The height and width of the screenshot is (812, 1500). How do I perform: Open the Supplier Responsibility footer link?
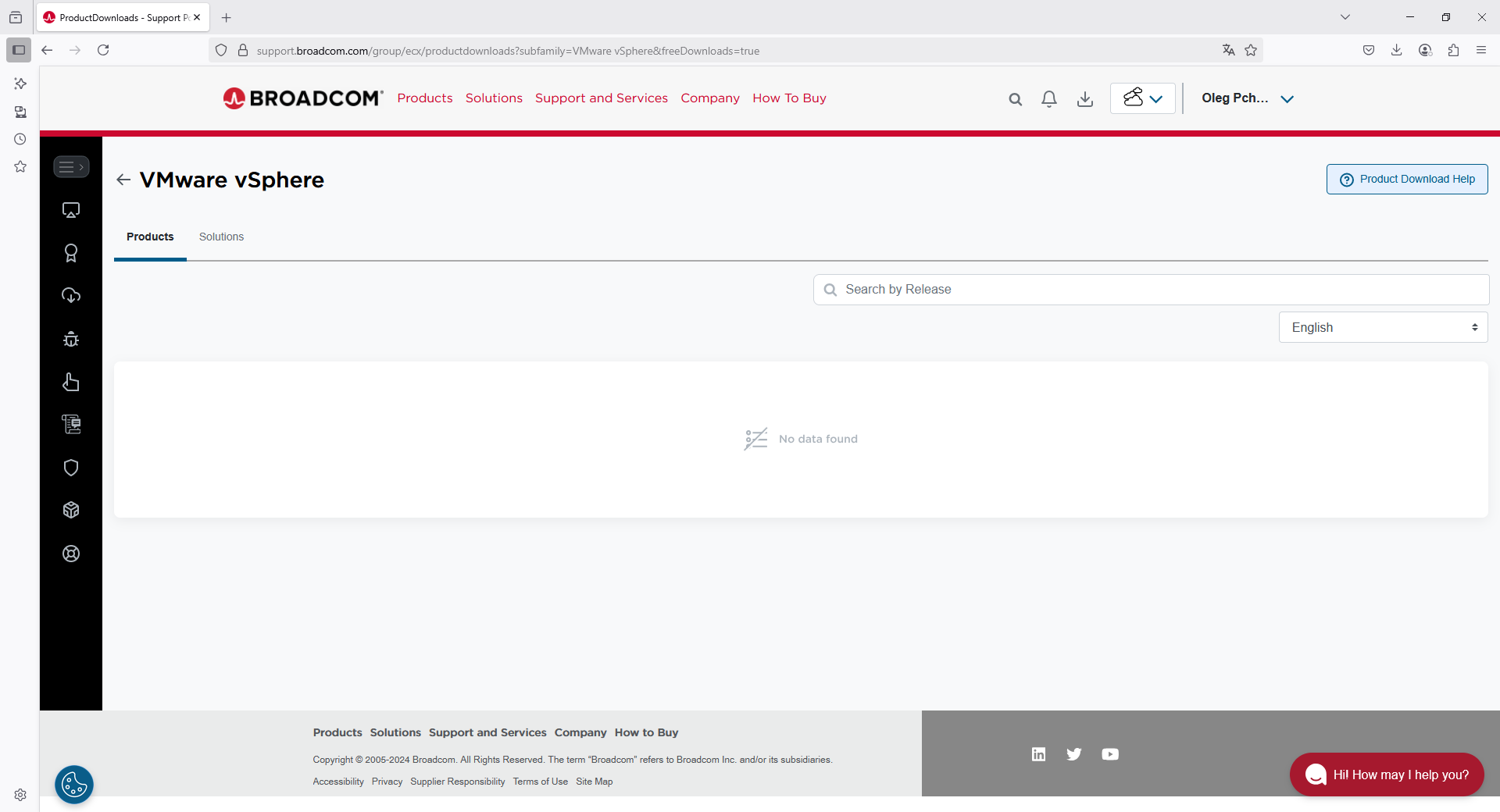tap(458, 782)
